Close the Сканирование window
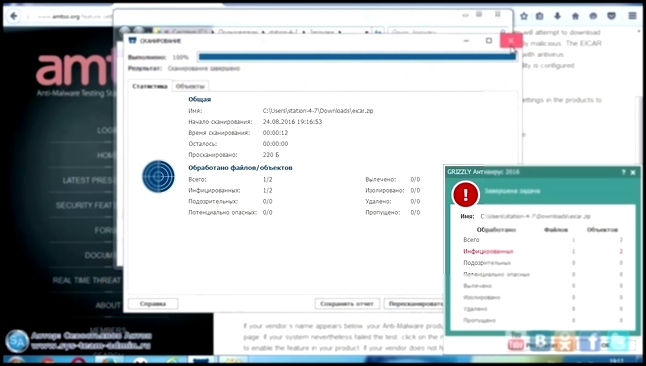 [x=511, y=40]
